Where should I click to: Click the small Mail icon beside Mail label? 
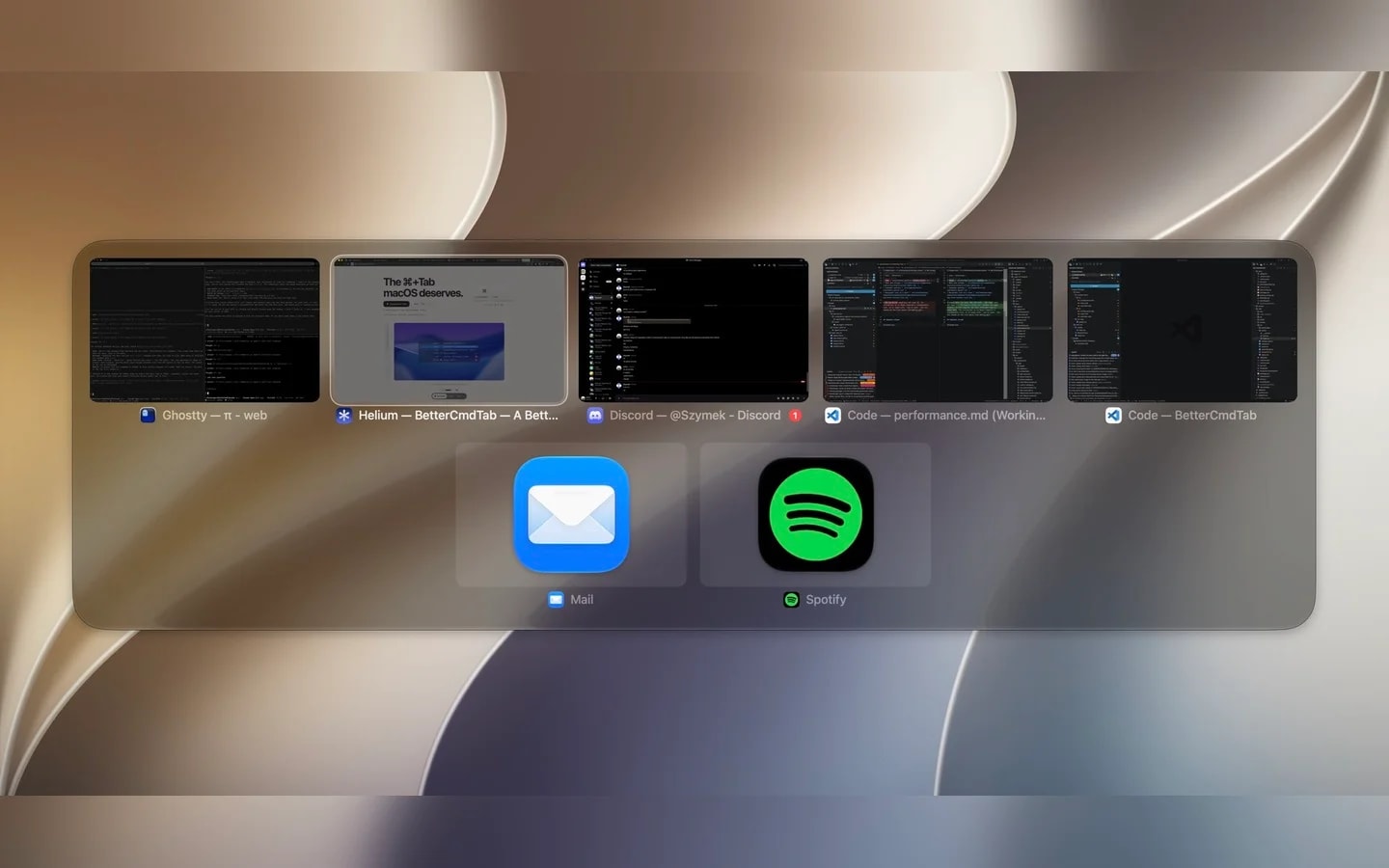pyautogui.click(x=556, y=600)
